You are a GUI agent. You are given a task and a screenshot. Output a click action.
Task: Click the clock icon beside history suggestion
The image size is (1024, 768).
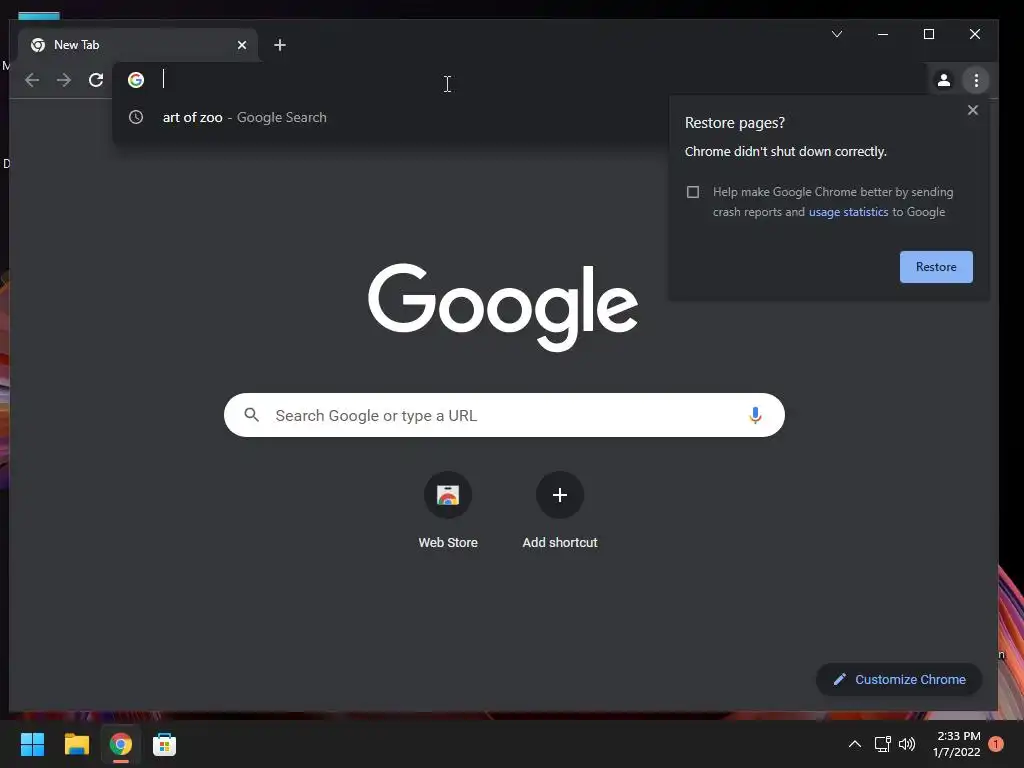pos(136,117)
